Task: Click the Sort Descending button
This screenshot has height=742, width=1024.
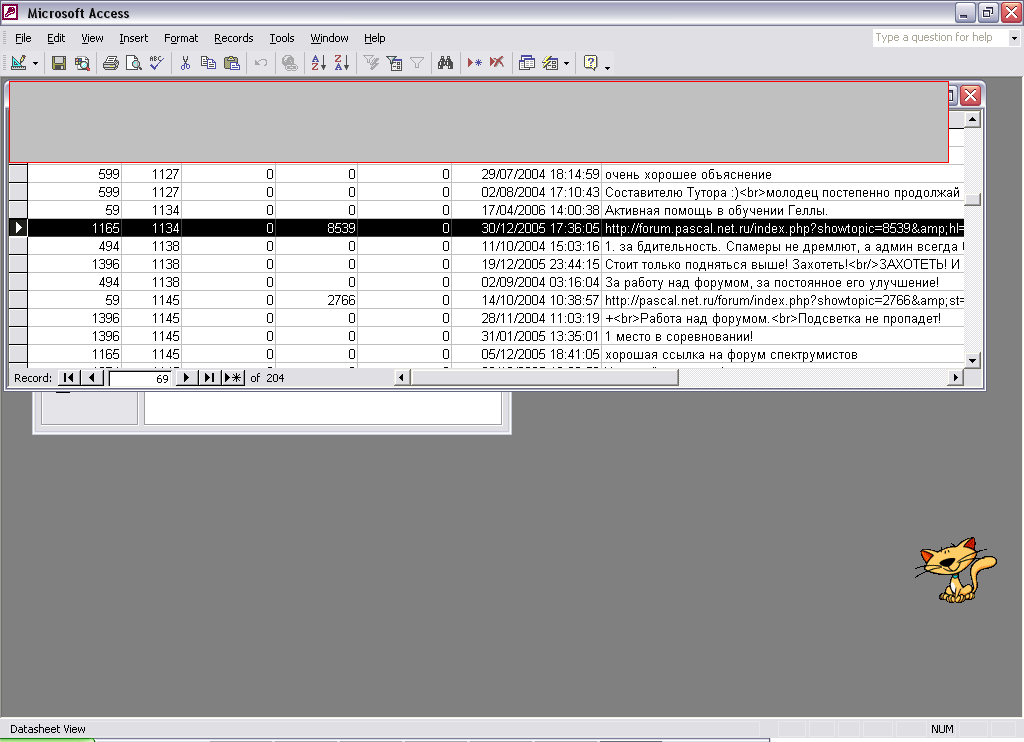Action: 341,63
